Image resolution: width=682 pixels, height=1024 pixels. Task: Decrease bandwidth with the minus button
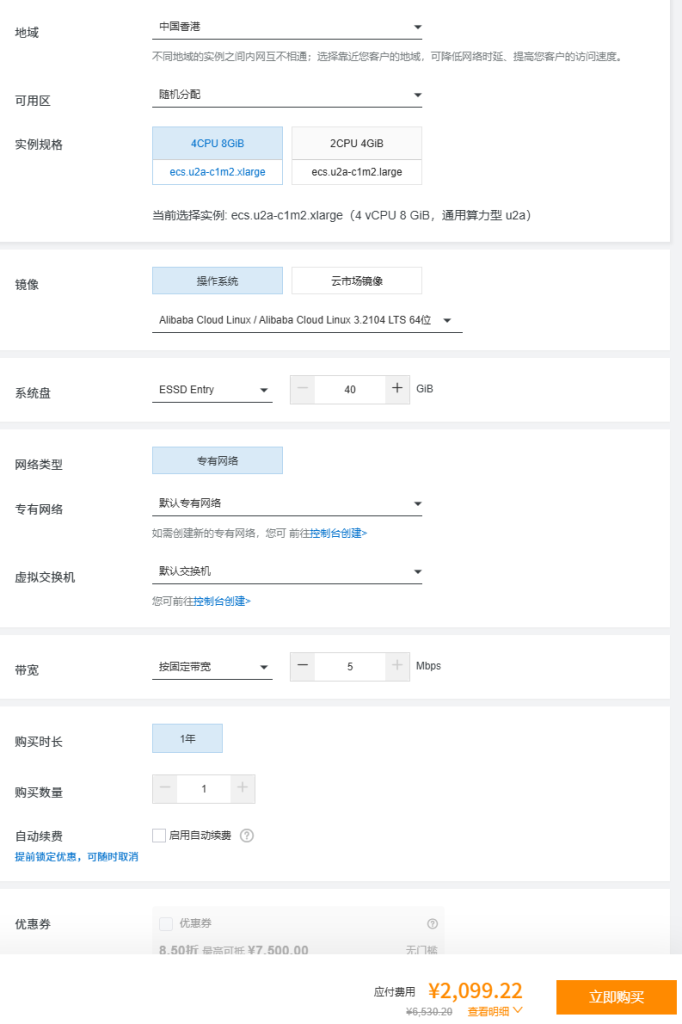tap(302, 666)
